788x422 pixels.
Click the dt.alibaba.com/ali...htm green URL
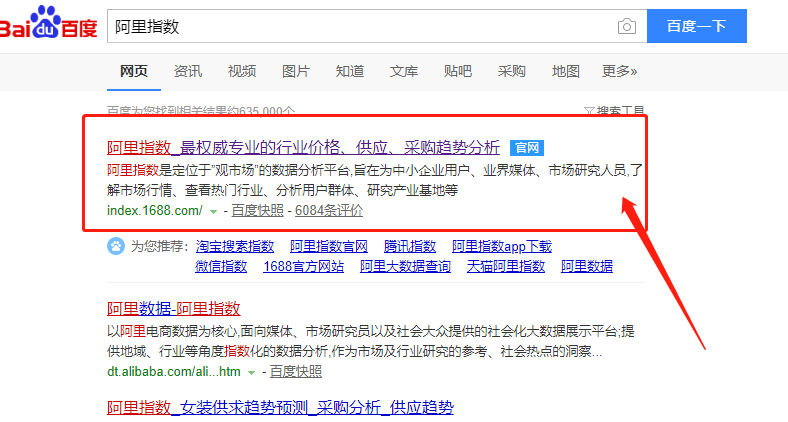[x=174, y=372]
